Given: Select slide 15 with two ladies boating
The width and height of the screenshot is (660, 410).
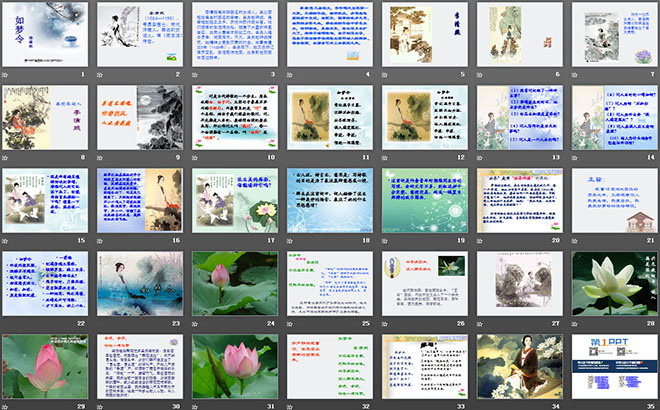Looking at the screenshot, I should pos(45,200).
